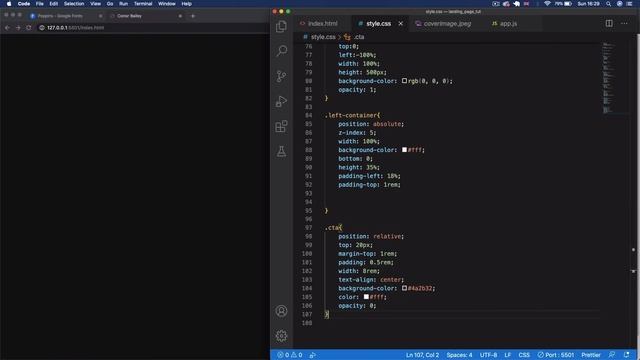Click the no-ports-forwarded status bar icon
The height and width of the screenshot is (360, 640).
click(313, 355)
